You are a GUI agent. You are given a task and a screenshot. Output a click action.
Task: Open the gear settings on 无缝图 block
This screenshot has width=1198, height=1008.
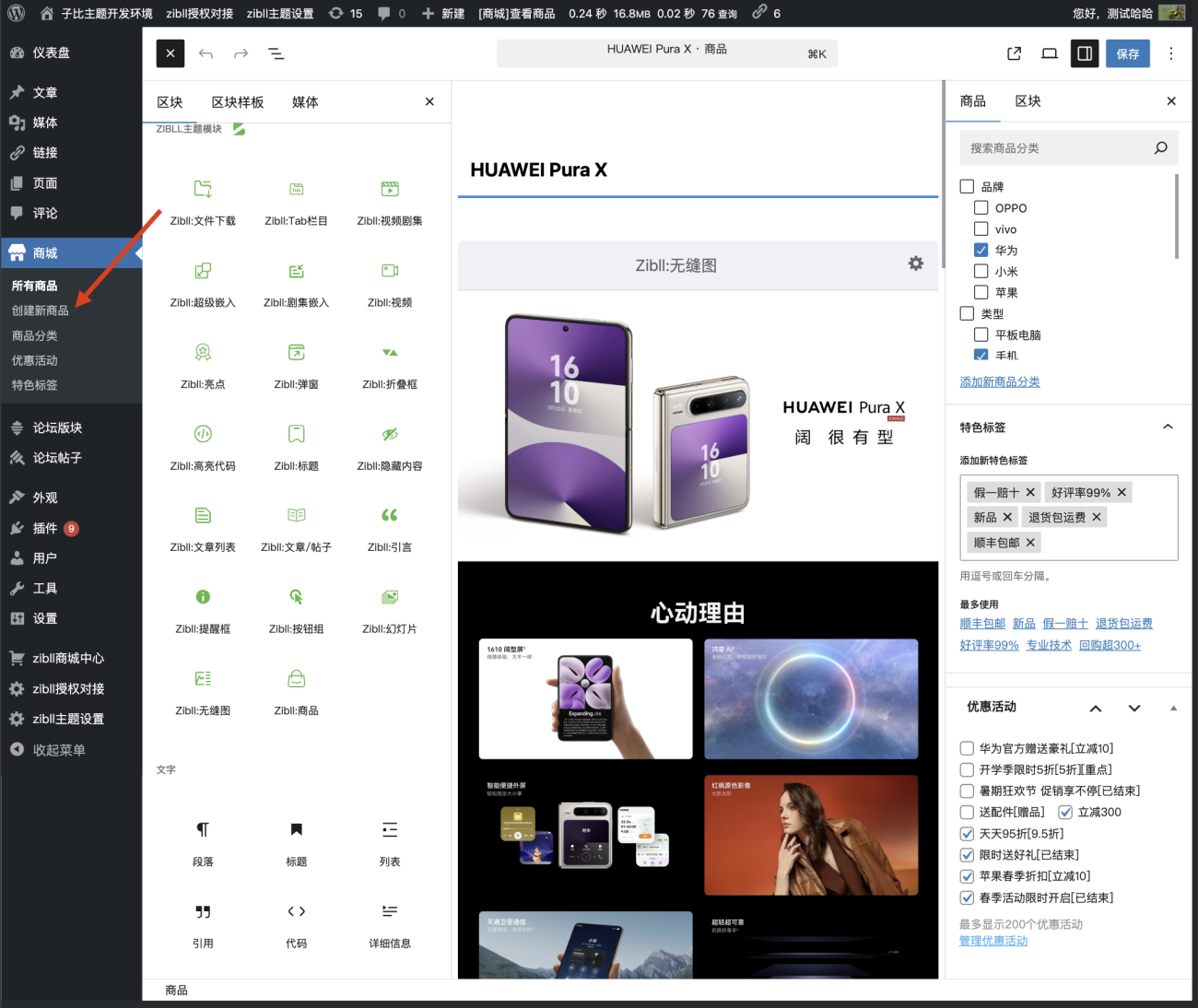point(915,264)
